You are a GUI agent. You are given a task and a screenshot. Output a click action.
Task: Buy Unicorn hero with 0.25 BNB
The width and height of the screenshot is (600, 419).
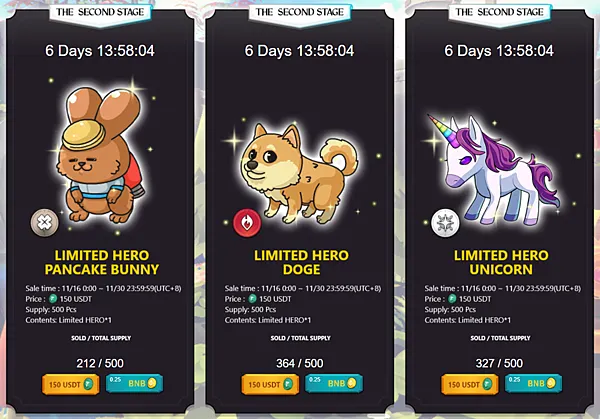tap(533, 383)
